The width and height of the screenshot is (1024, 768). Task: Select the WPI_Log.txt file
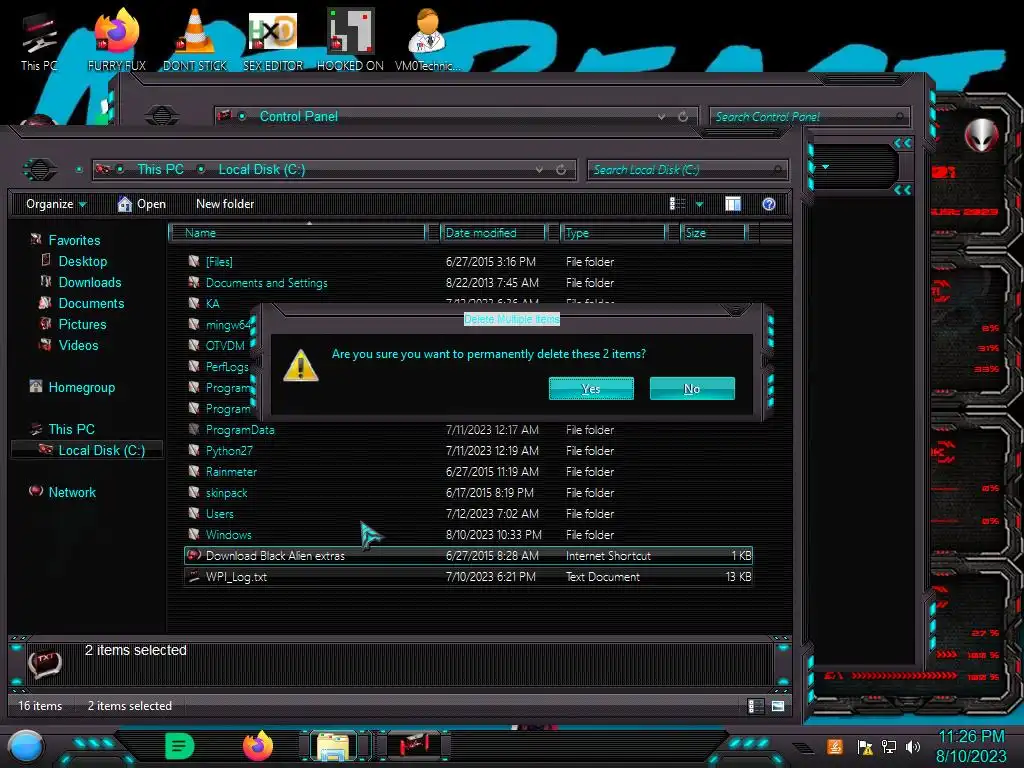point(468,577)
